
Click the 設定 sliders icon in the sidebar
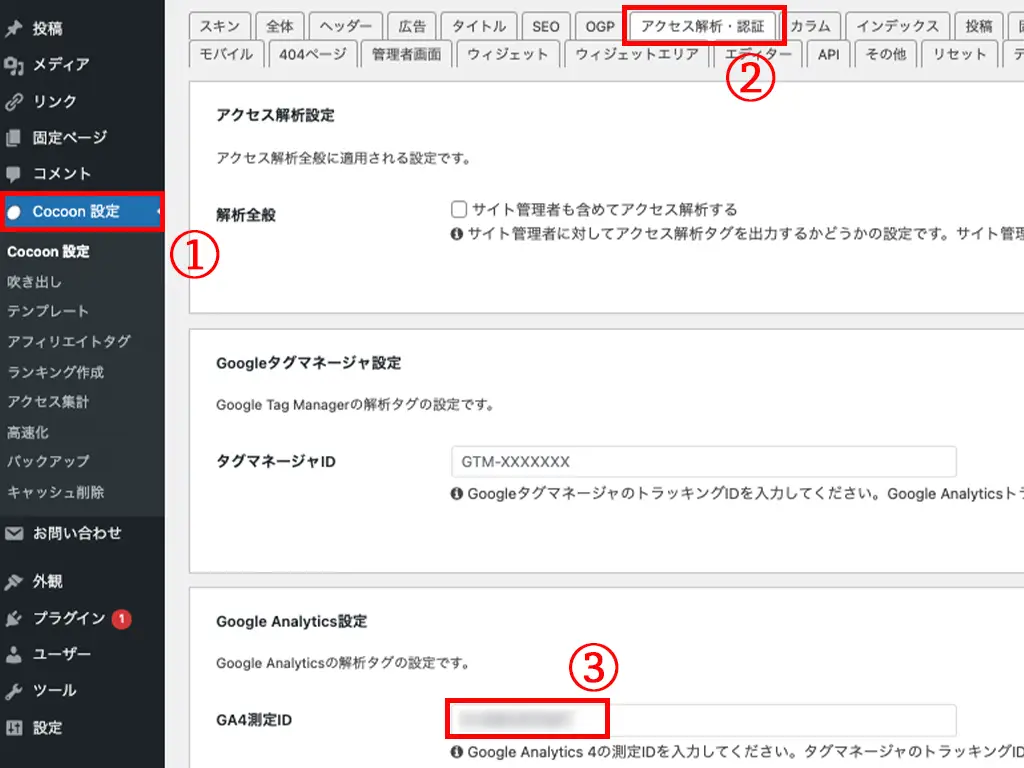14,728
